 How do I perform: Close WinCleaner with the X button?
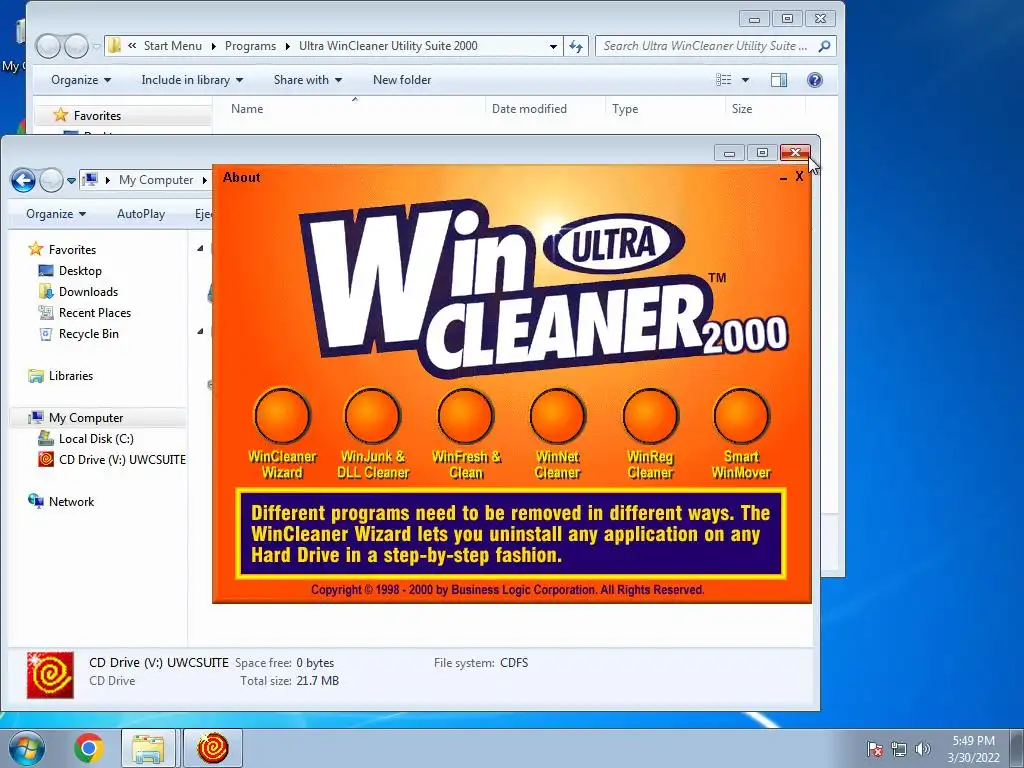point(799,176)
